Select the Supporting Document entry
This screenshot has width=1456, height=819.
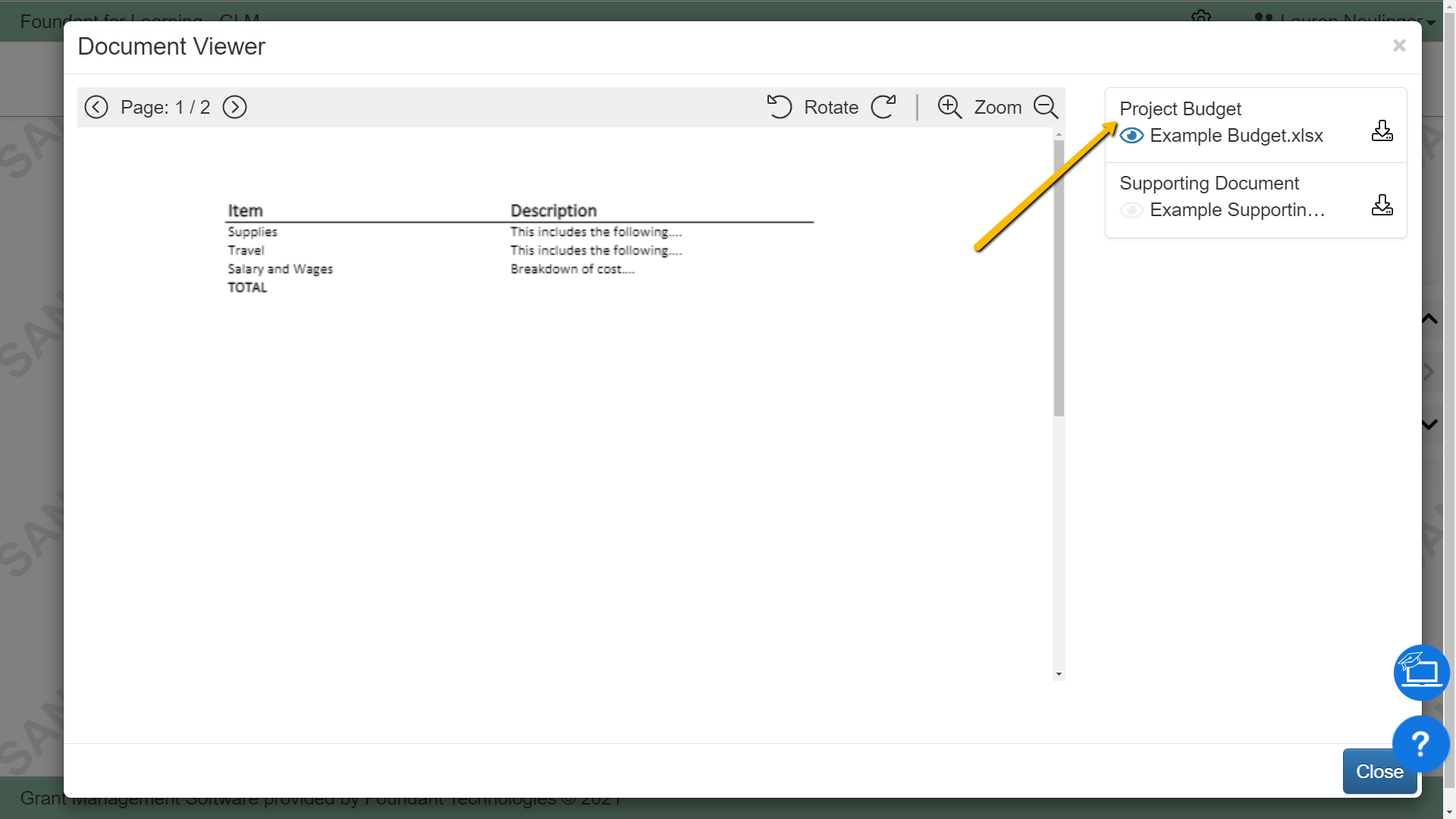click(x=1209, y=183)
